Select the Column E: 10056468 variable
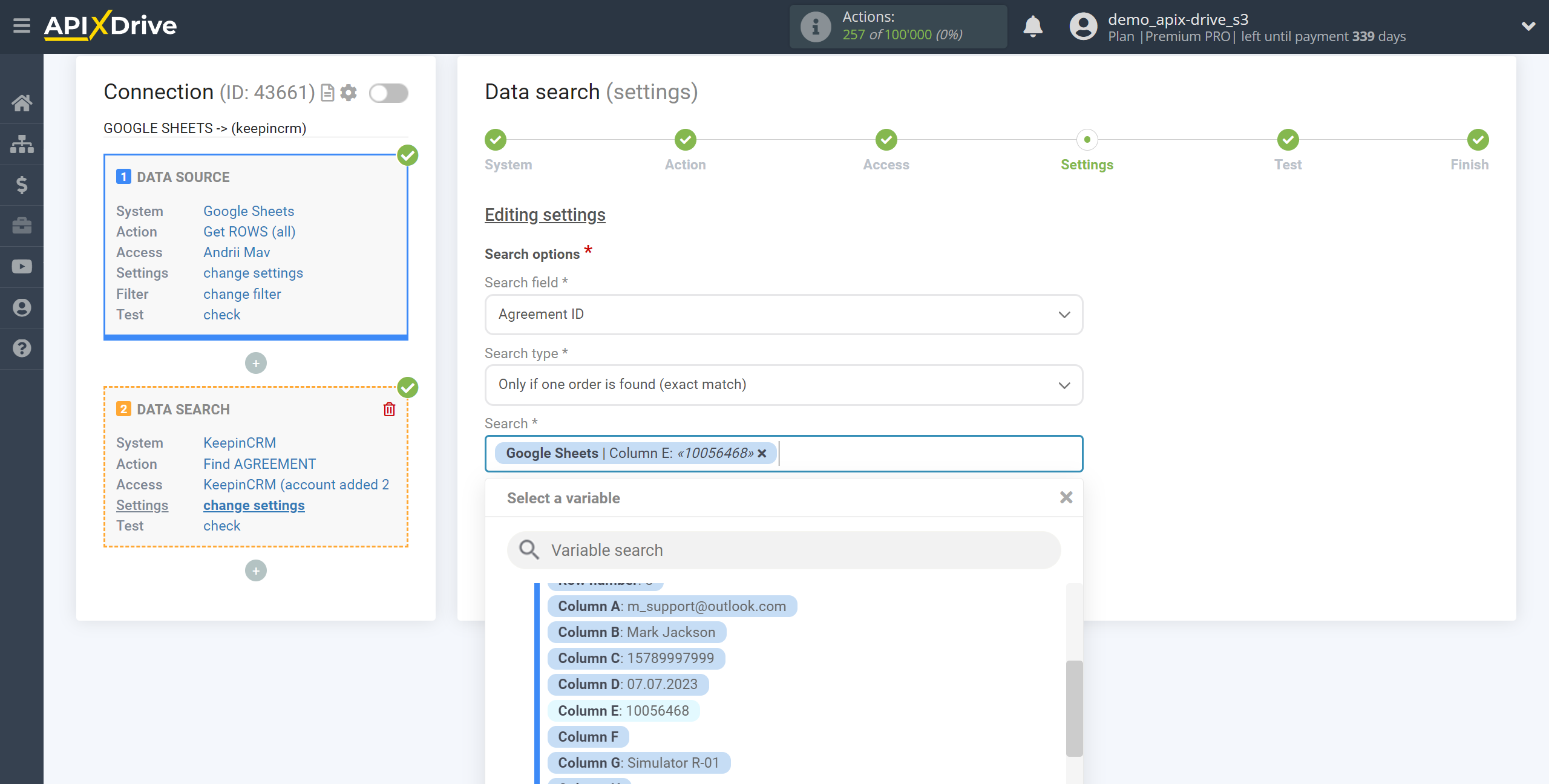1549x784 pixels. click(x=623, y=711)
